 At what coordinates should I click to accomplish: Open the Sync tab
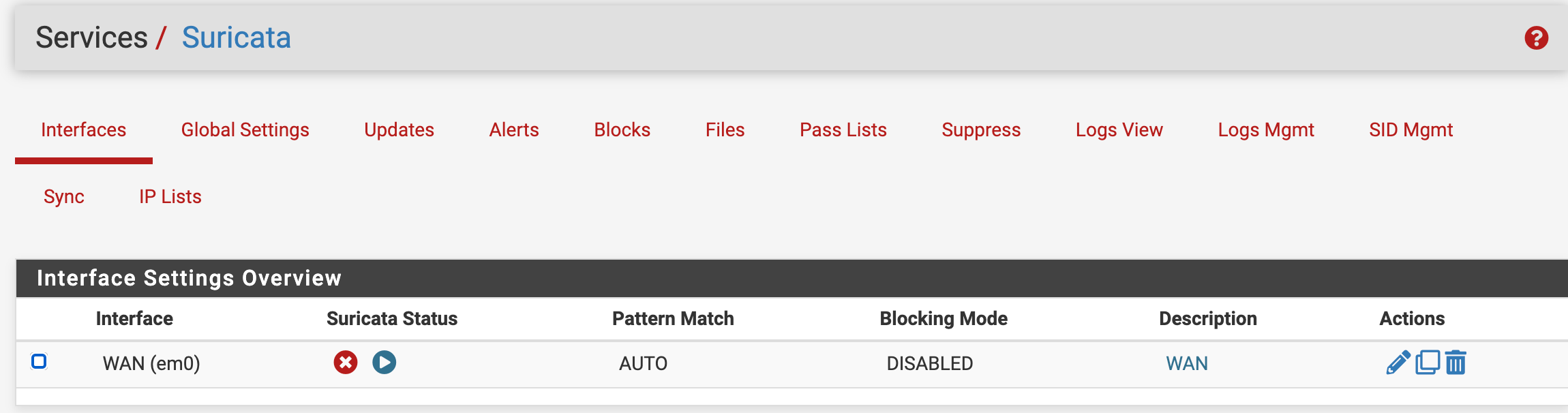(x=64, y=196)
